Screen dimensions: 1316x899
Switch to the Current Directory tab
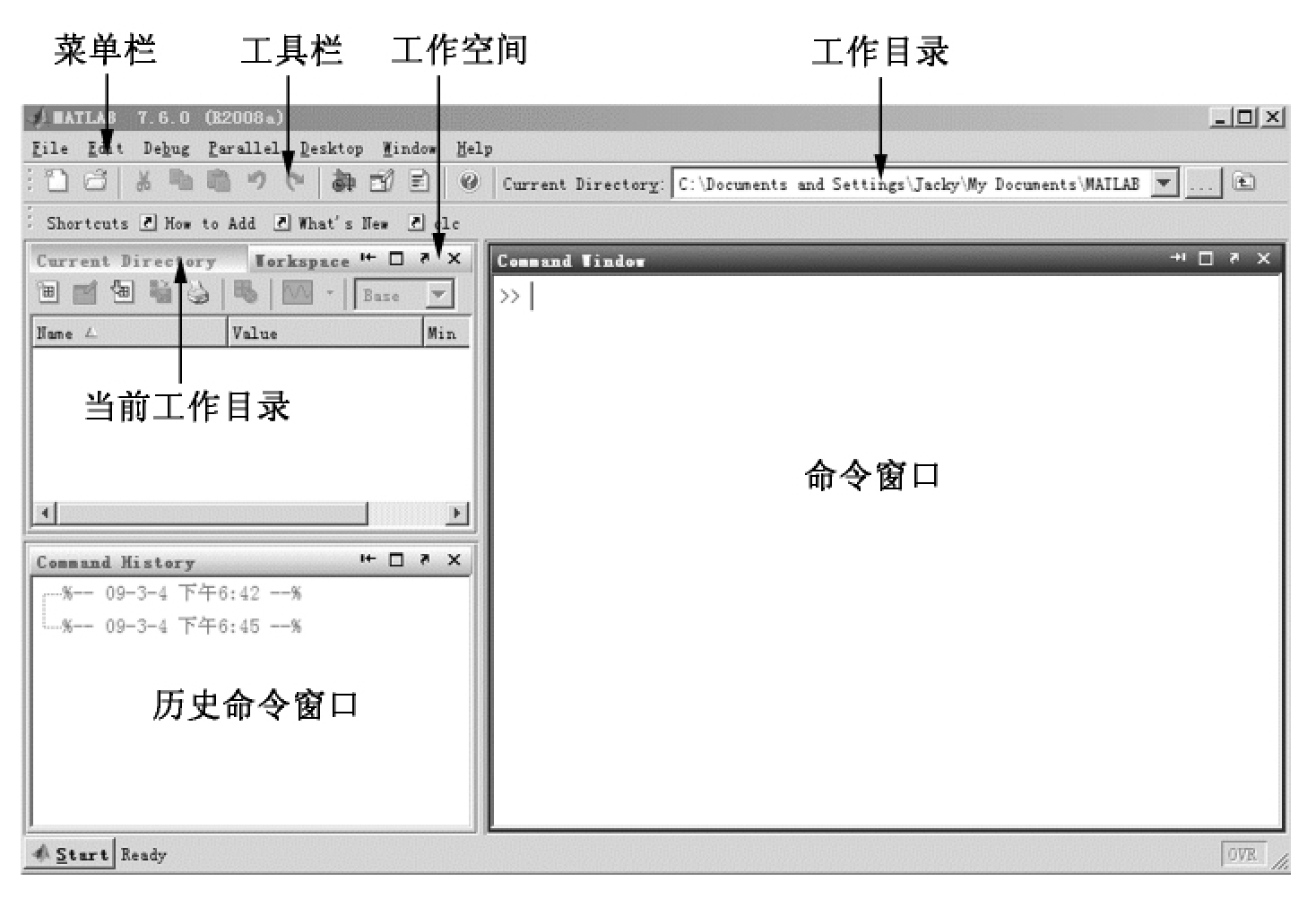click(x=126, y=261)
